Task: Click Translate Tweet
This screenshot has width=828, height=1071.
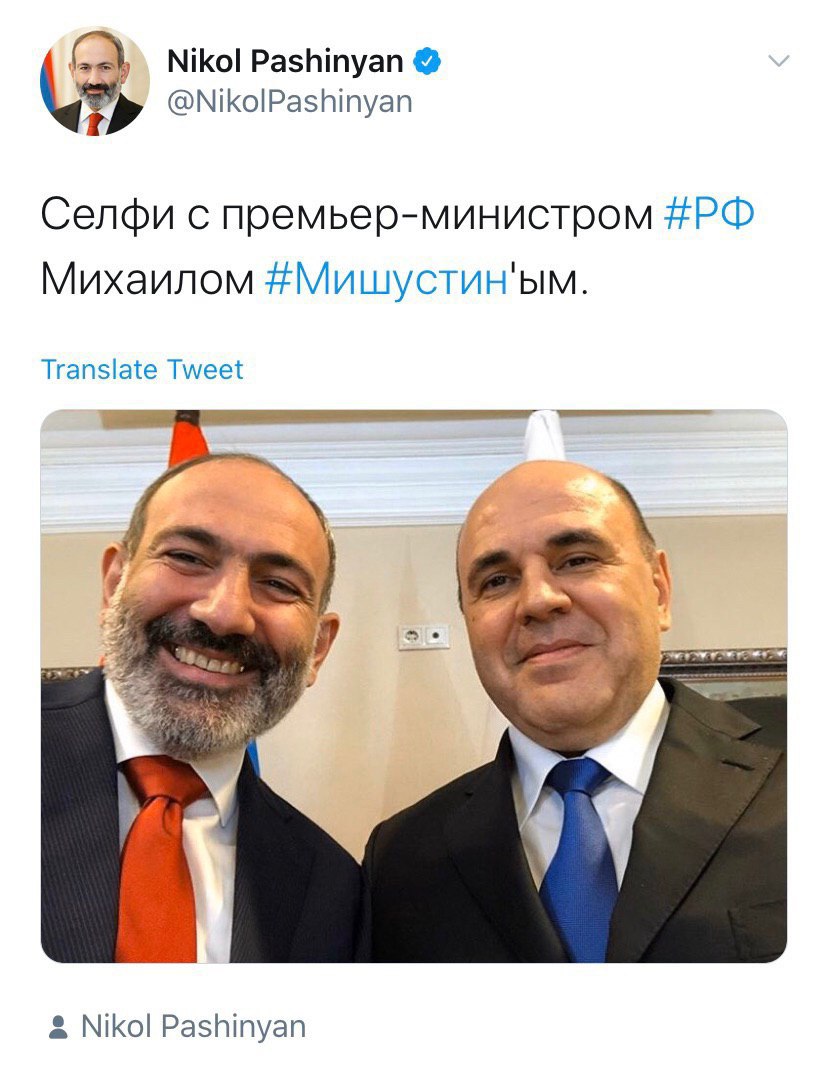Action: pyautogui.click(x=142, y=370)
